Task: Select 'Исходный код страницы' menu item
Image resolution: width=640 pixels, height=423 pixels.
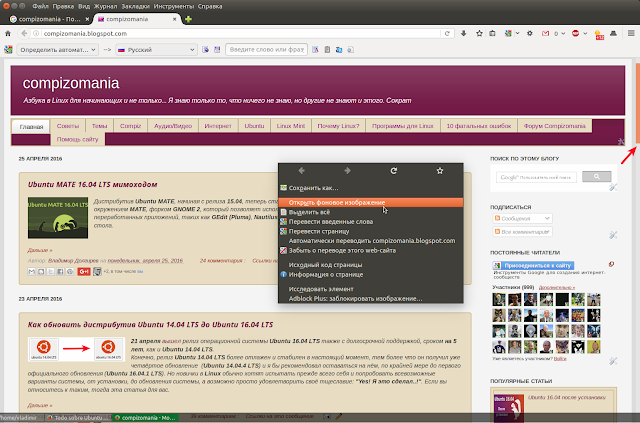Action: click(371, 265)
